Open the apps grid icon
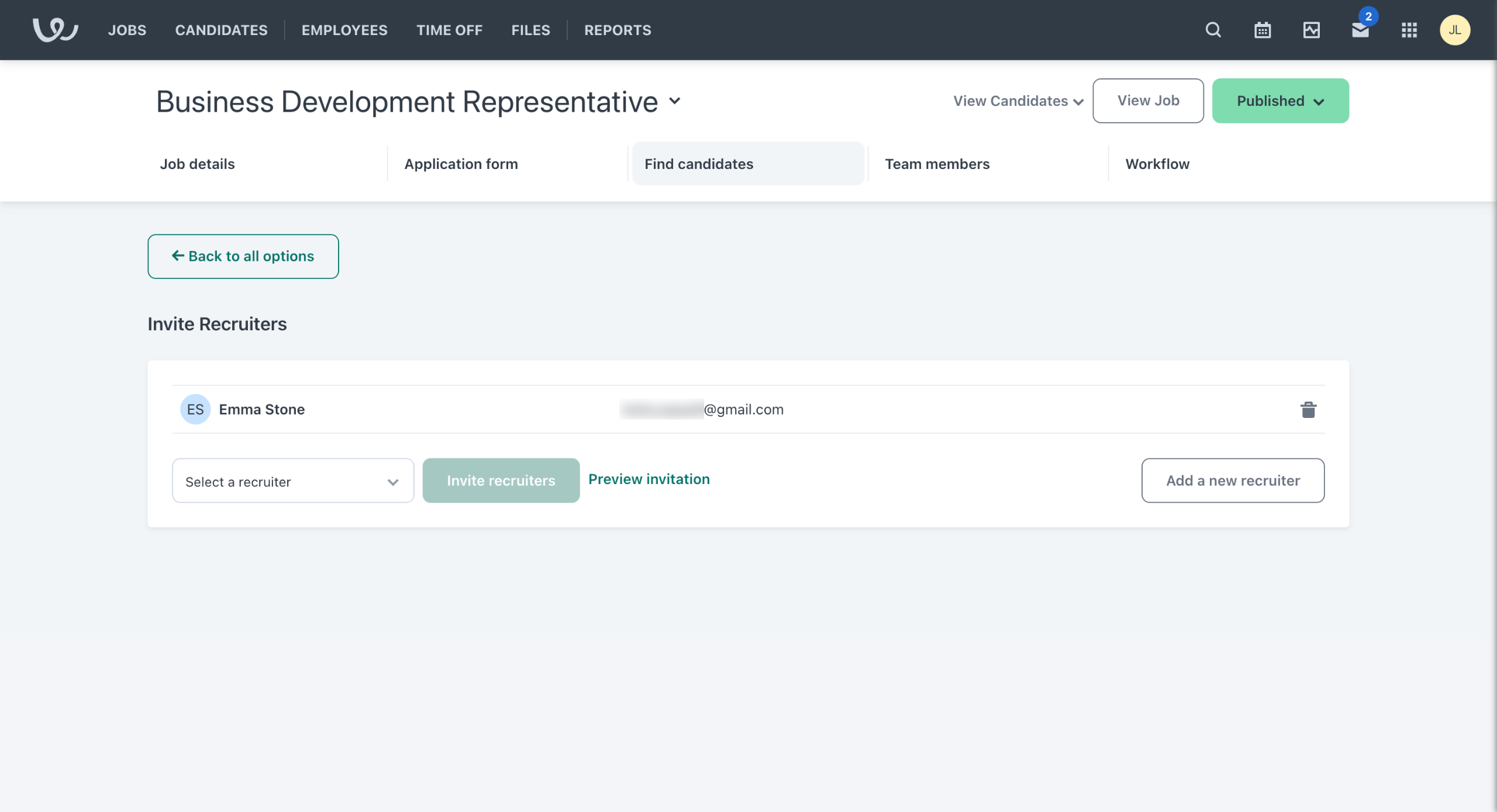1497x812 pixels. coord(1409,30)
